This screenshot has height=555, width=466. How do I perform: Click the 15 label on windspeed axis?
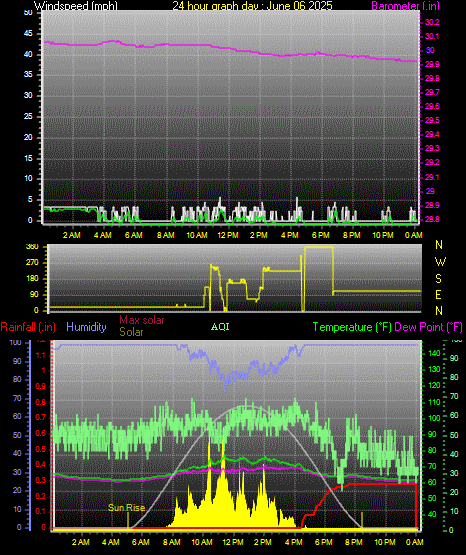tap(28, 158)
